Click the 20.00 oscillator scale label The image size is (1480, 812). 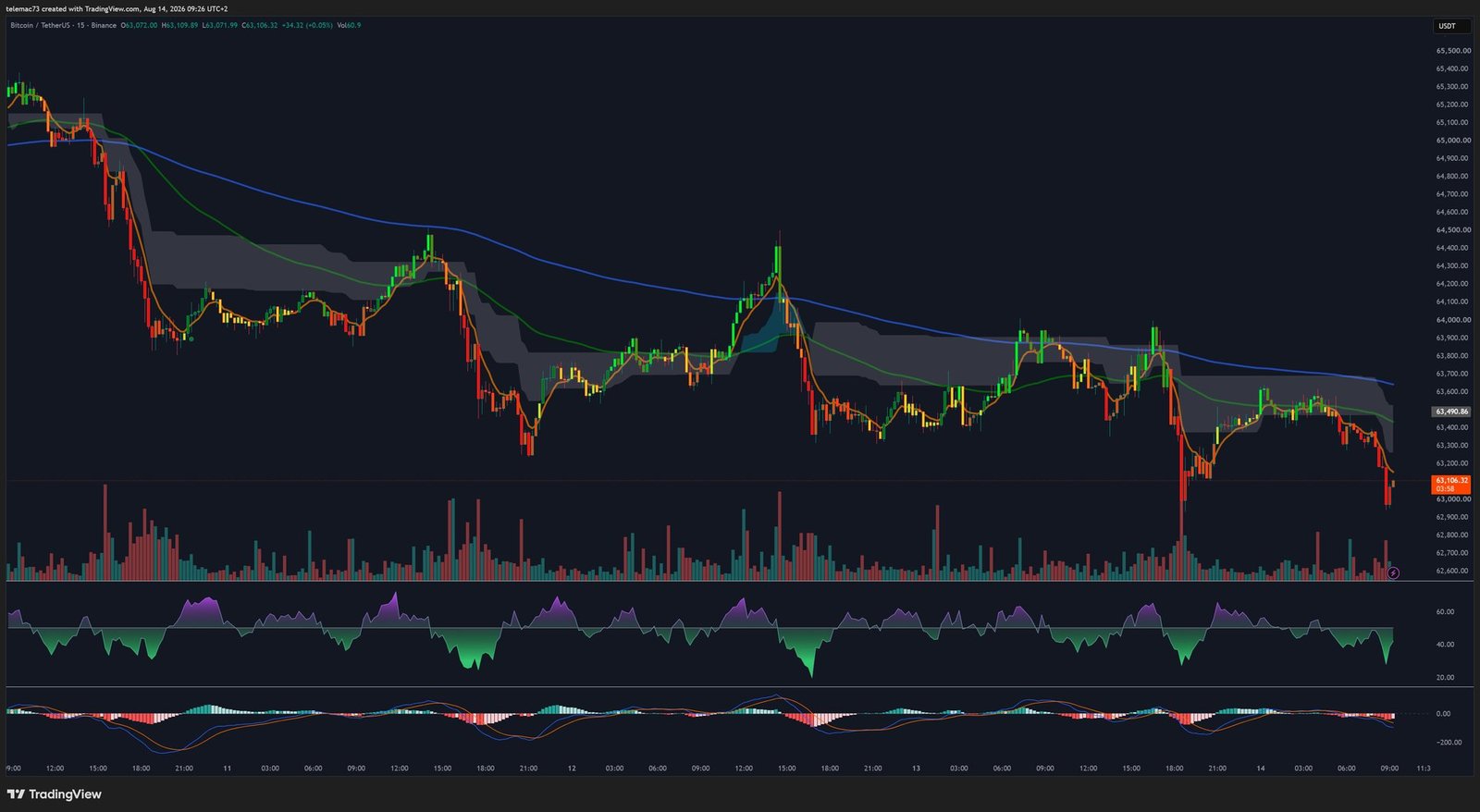point(1445,678)
